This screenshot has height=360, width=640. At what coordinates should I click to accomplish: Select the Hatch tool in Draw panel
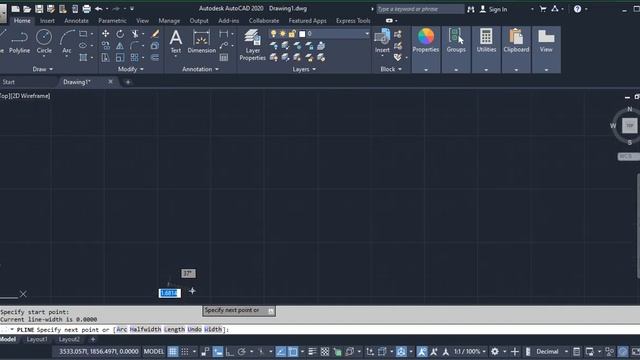click(83, 58)
